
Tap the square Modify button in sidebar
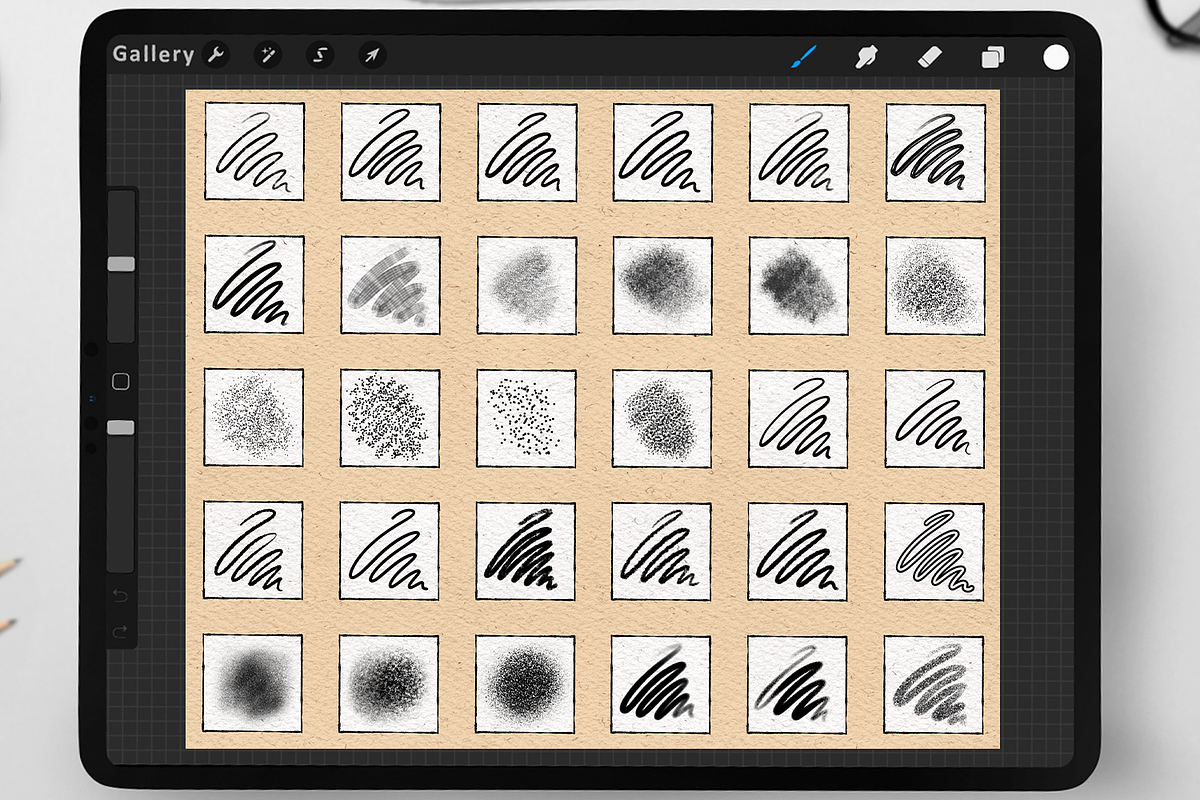[x=121, y=382]
